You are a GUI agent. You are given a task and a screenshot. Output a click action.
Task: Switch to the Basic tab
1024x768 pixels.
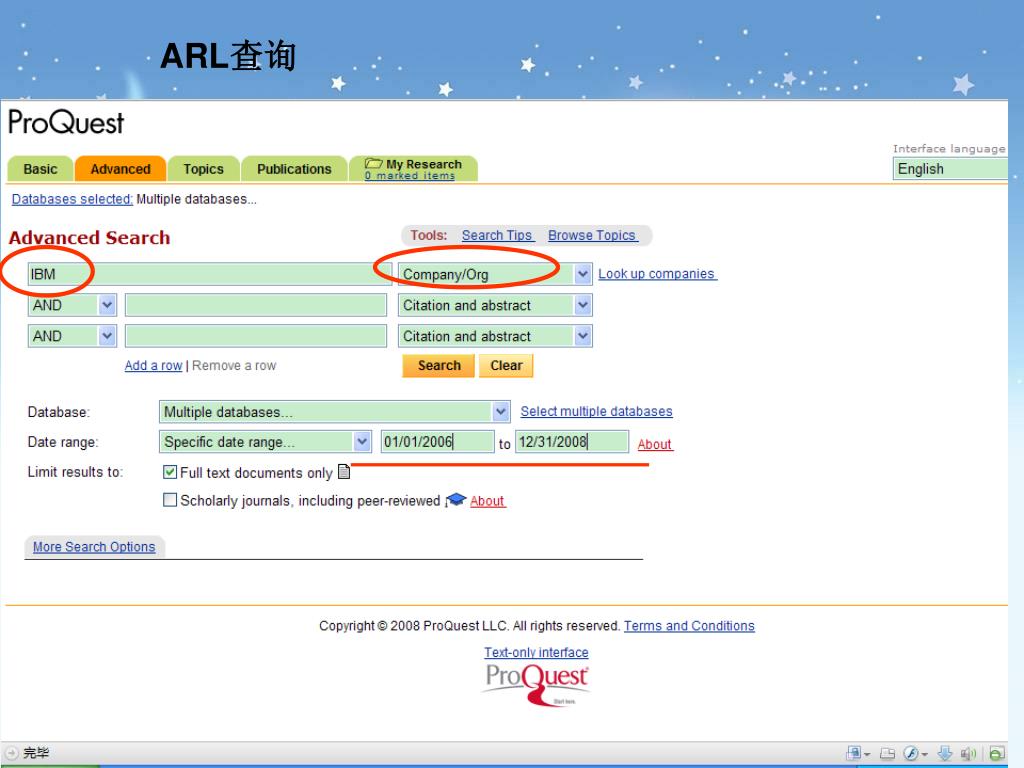(x=40, y=168)
